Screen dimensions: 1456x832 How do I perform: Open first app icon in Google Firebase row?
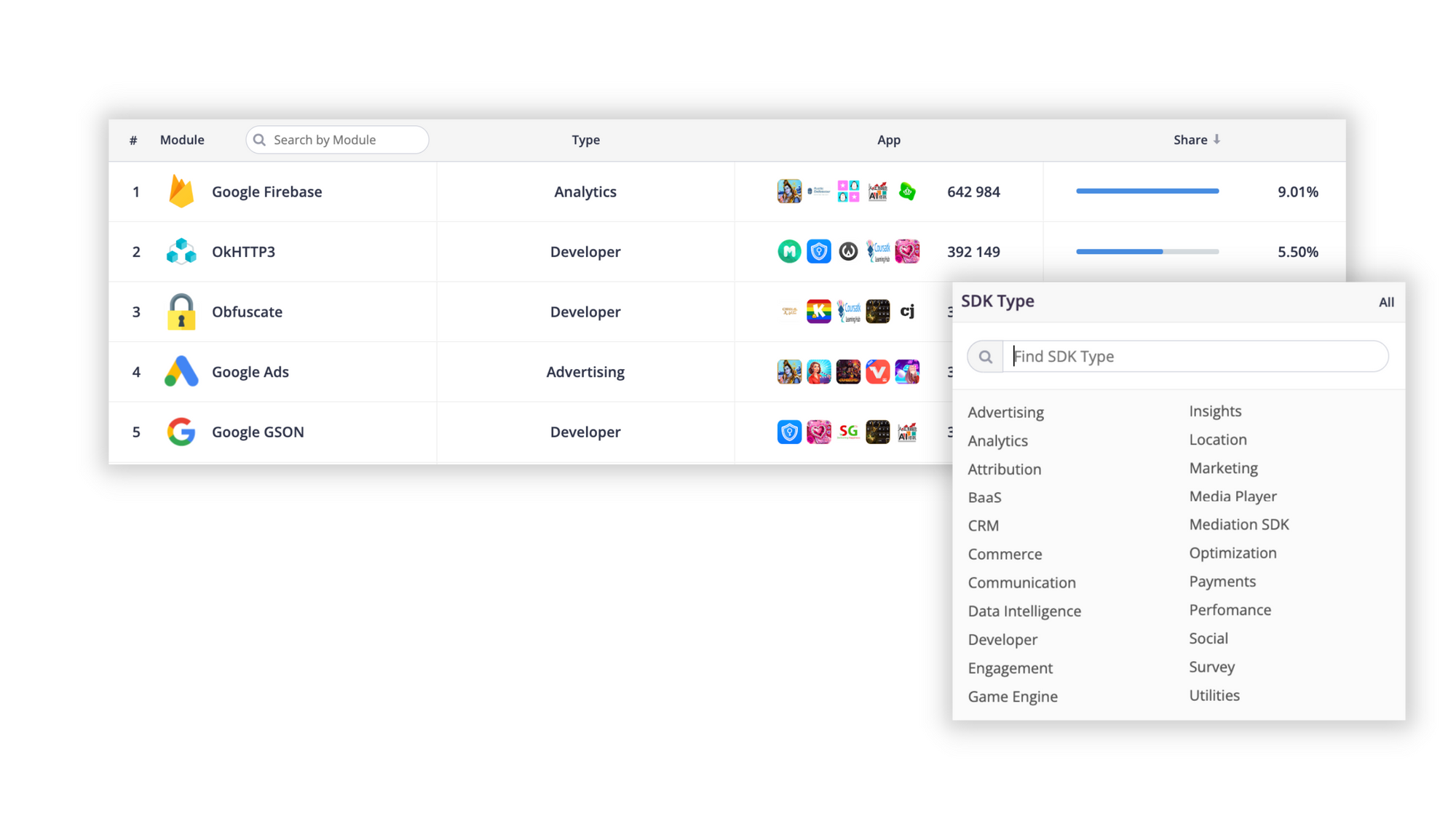point(789,191)
